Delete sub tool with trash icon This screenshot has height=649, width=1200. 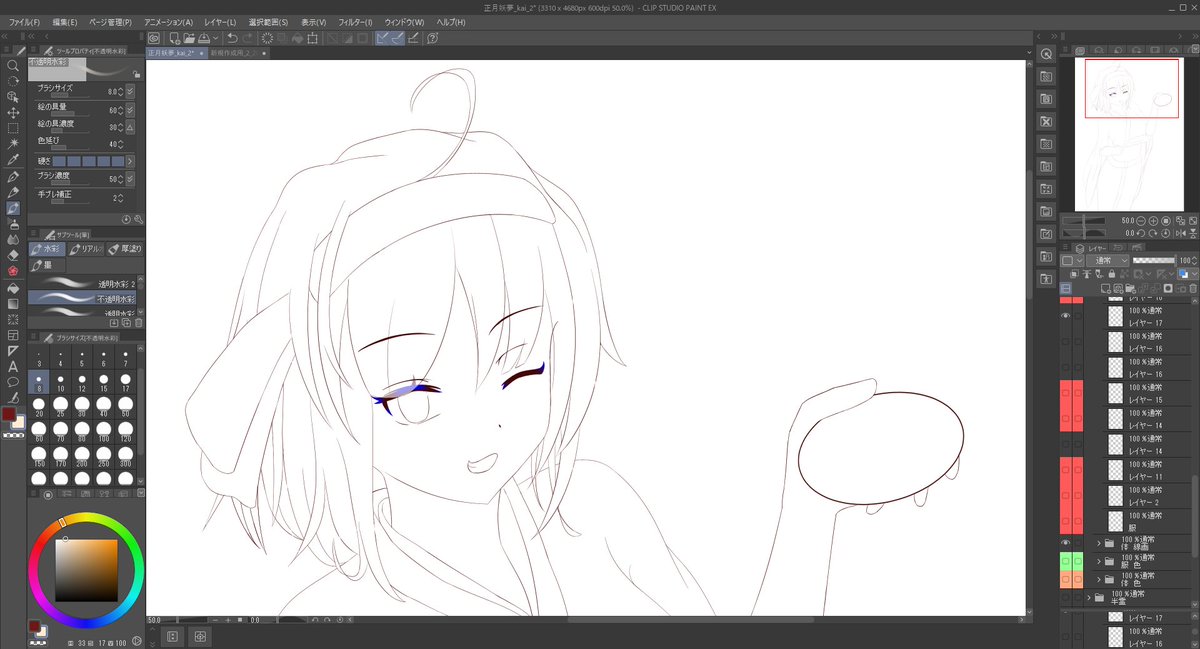click(138, 323)
